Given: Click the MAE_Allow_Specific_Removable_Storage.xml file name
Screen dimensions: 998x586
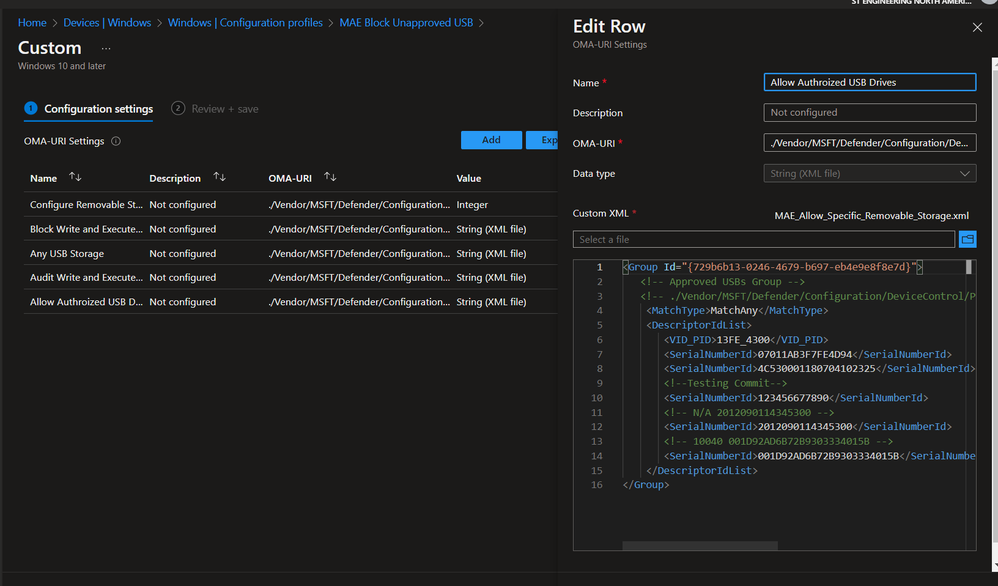Looking at the screenshot, I should tap(871, 216).
